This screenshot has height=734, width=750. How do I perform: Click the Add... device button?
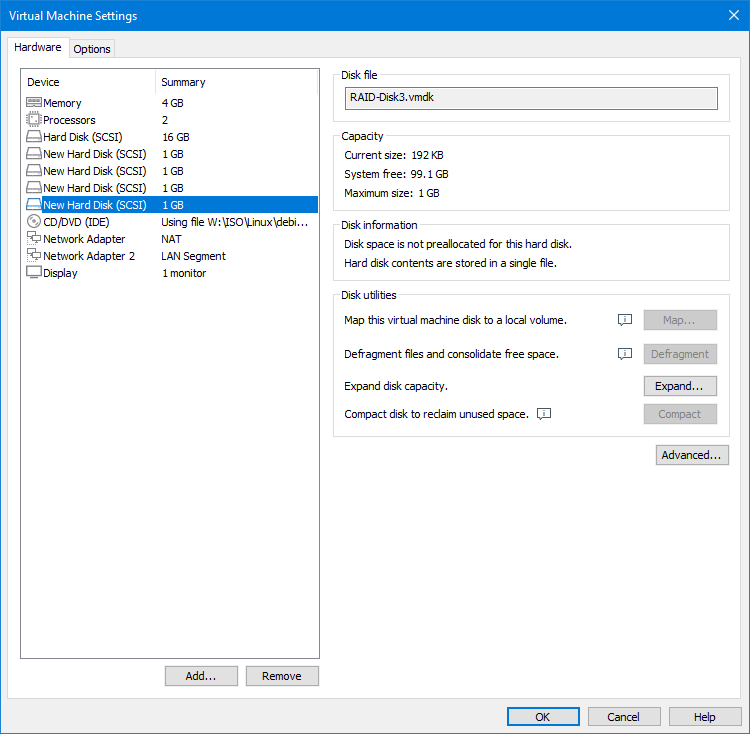(x=201, y=676)
